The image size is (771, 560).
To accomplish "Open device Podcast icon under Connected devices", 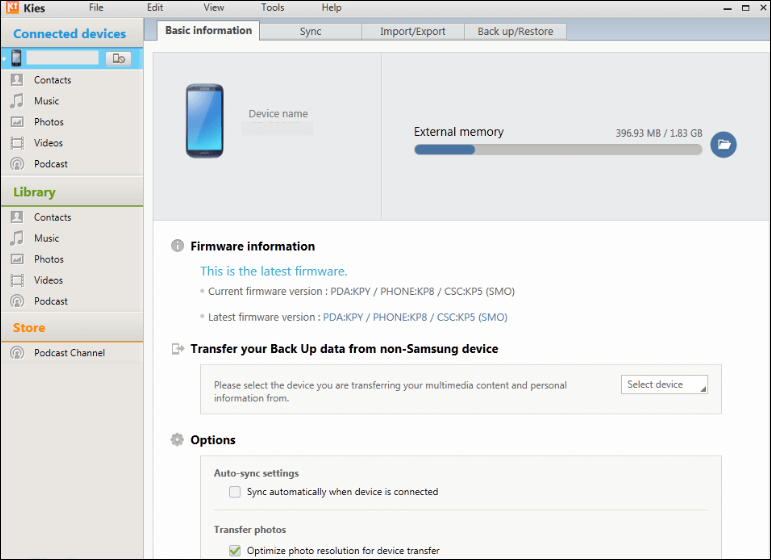I will pos(17,164).
